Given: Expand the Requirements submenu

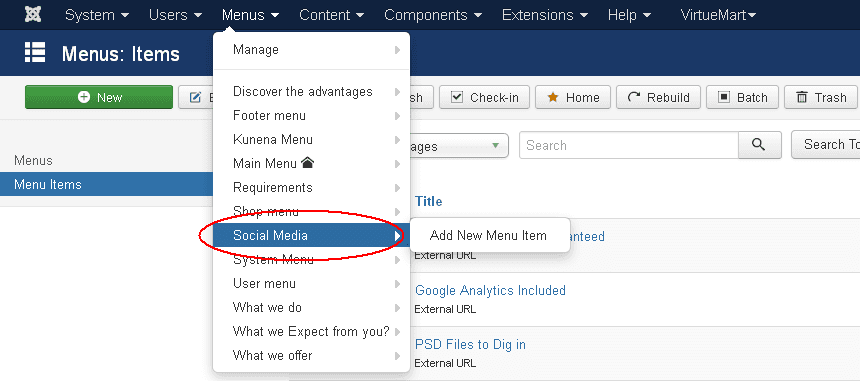Looking at the screenshot, I should [x=312, y=187].
